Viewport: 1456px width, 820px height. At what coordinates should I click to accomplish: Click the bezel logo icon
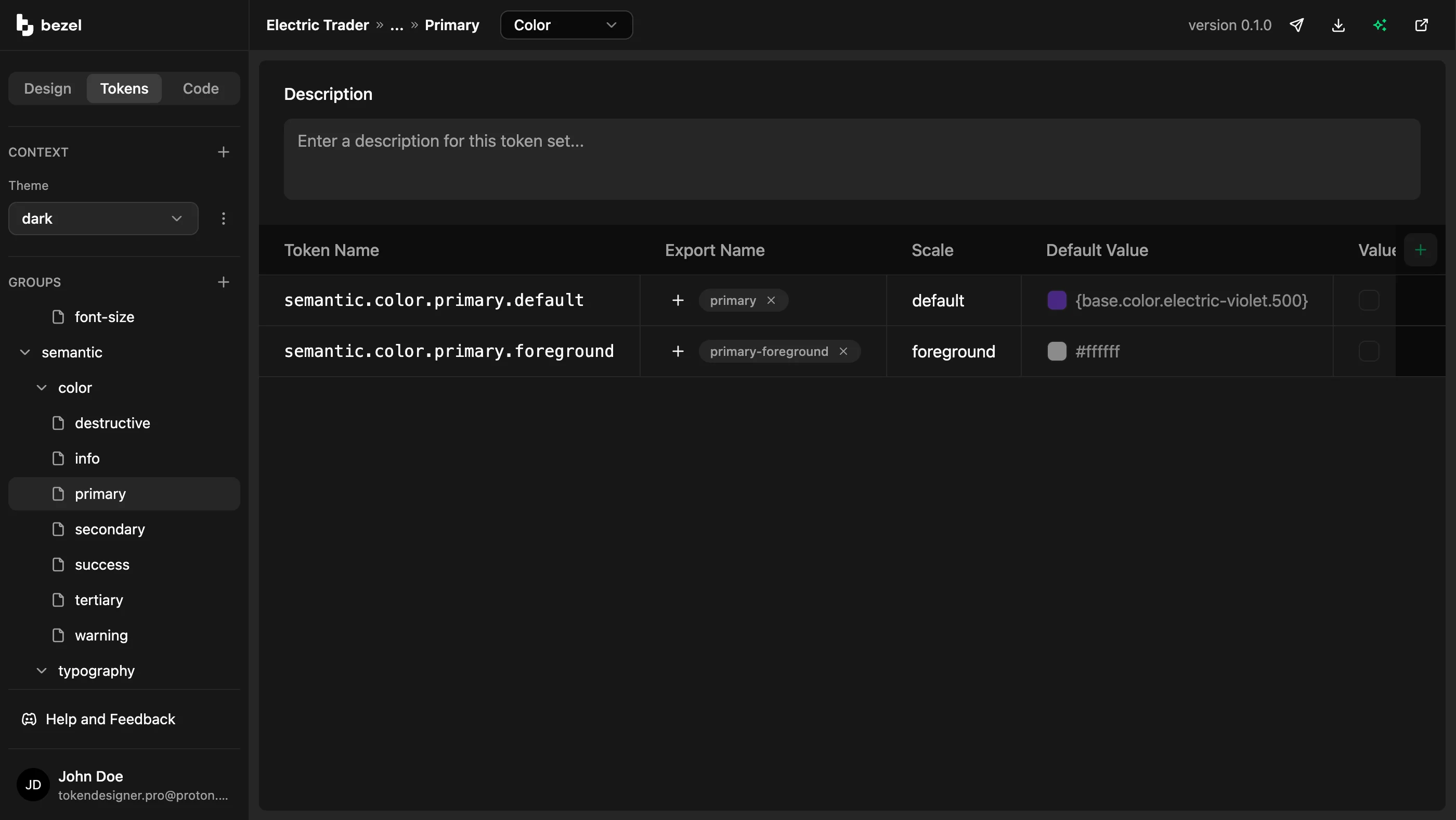pyautogui.click(x=24, y=25)
